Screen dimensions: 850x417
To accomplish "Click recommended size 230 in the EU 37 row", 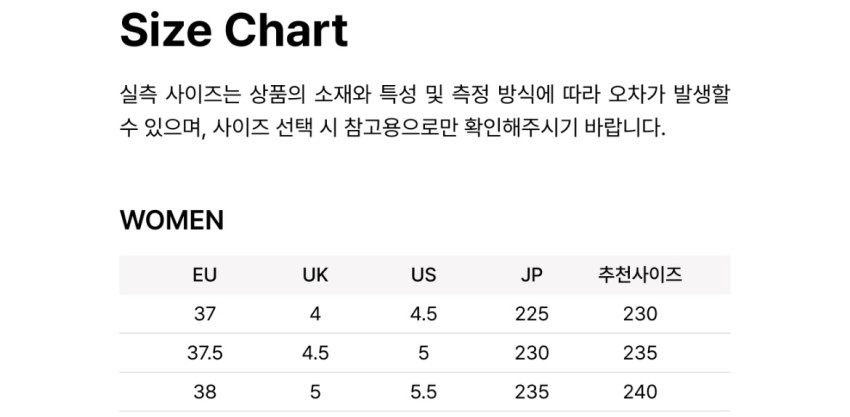I will (x=640, y=314).
